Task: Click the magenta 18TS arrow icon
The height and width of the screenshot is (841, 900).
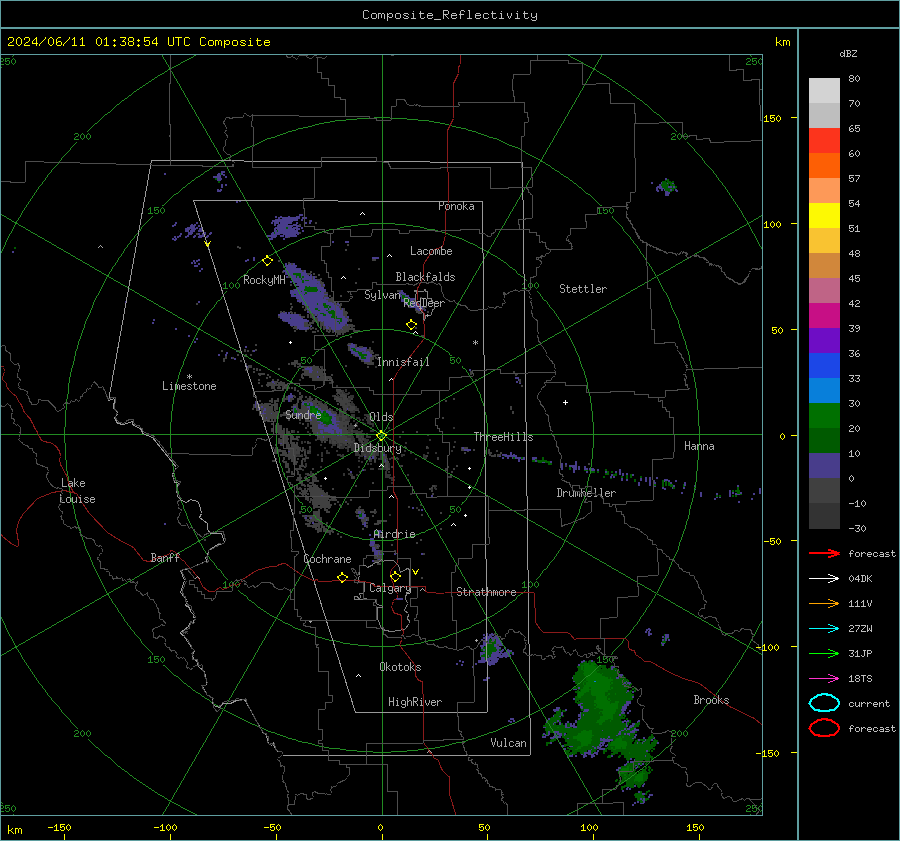Action: click(x=824, y=679)
